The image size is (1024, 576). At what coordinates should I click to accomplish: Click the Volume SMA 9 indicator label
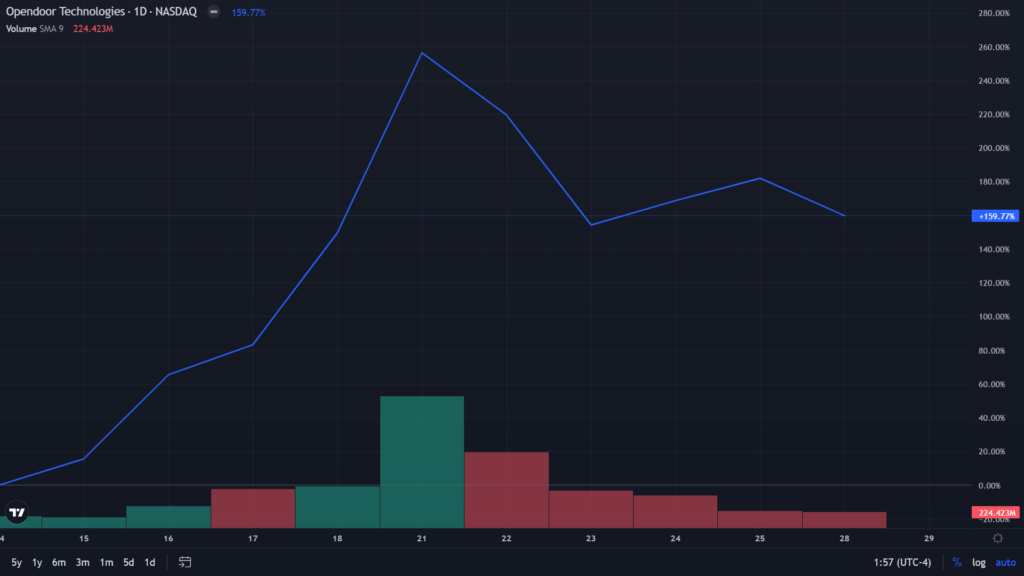35,29
